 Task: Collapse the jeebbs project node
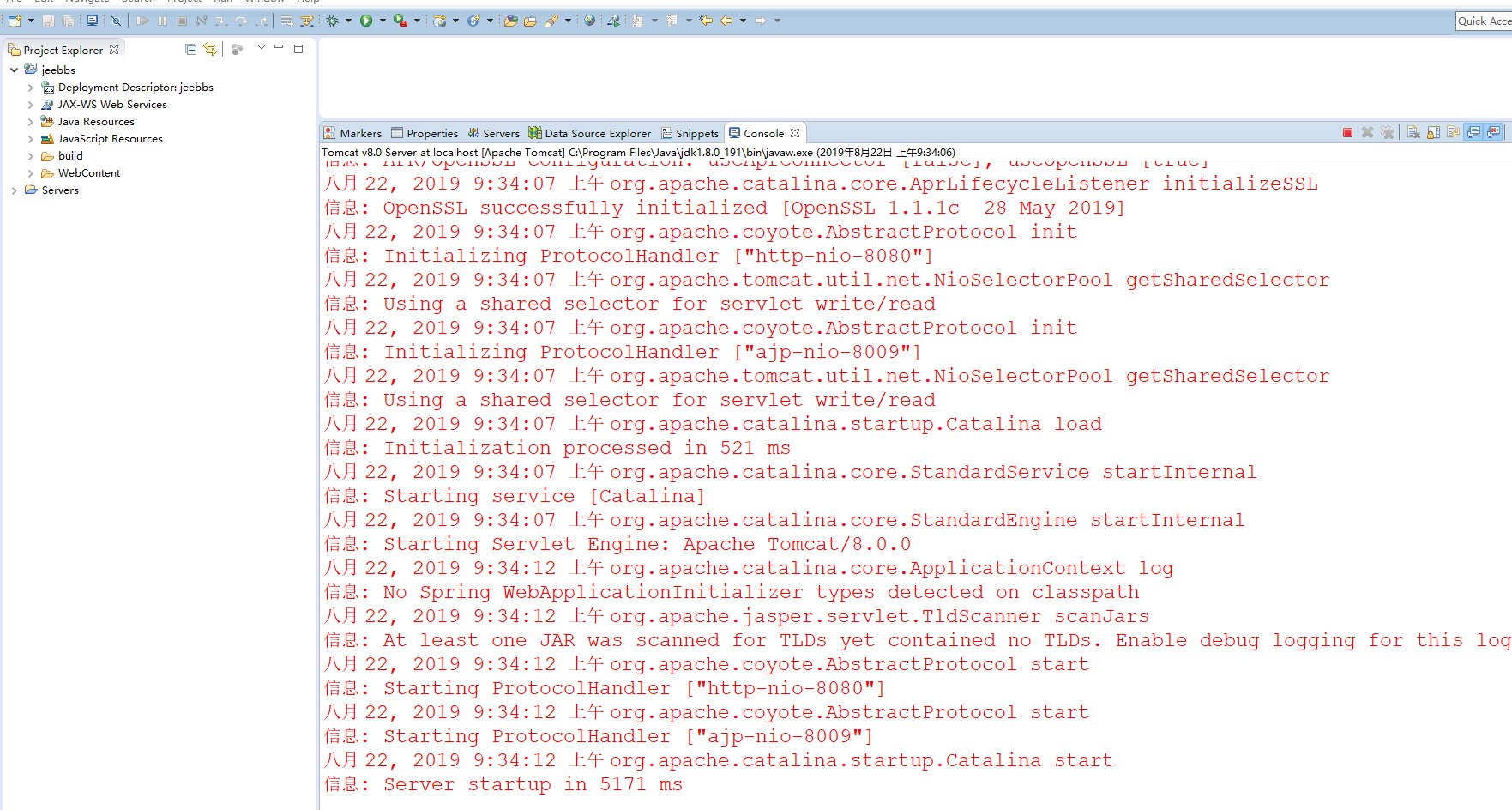point(14,70)
